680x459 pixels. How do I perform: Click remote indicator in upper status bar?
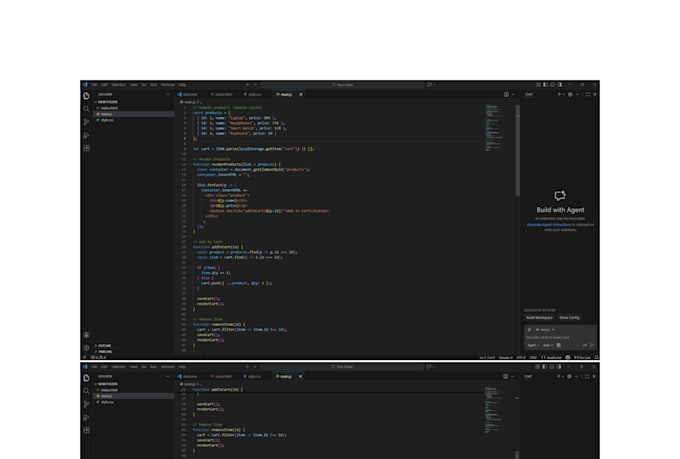point(84,357)
